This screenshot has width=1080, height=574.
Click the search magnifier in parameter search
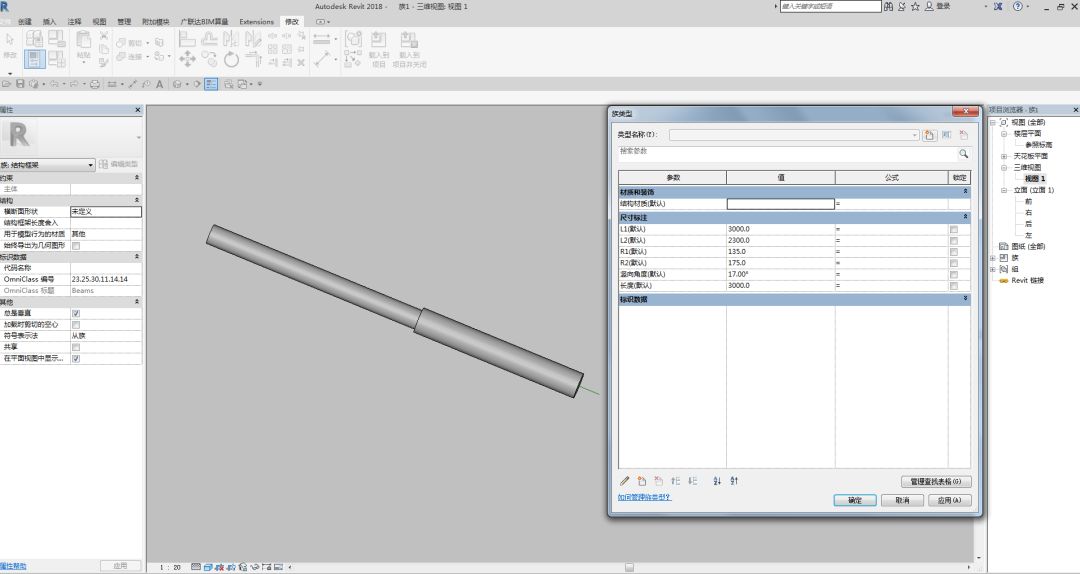click(x=964, y=154)
